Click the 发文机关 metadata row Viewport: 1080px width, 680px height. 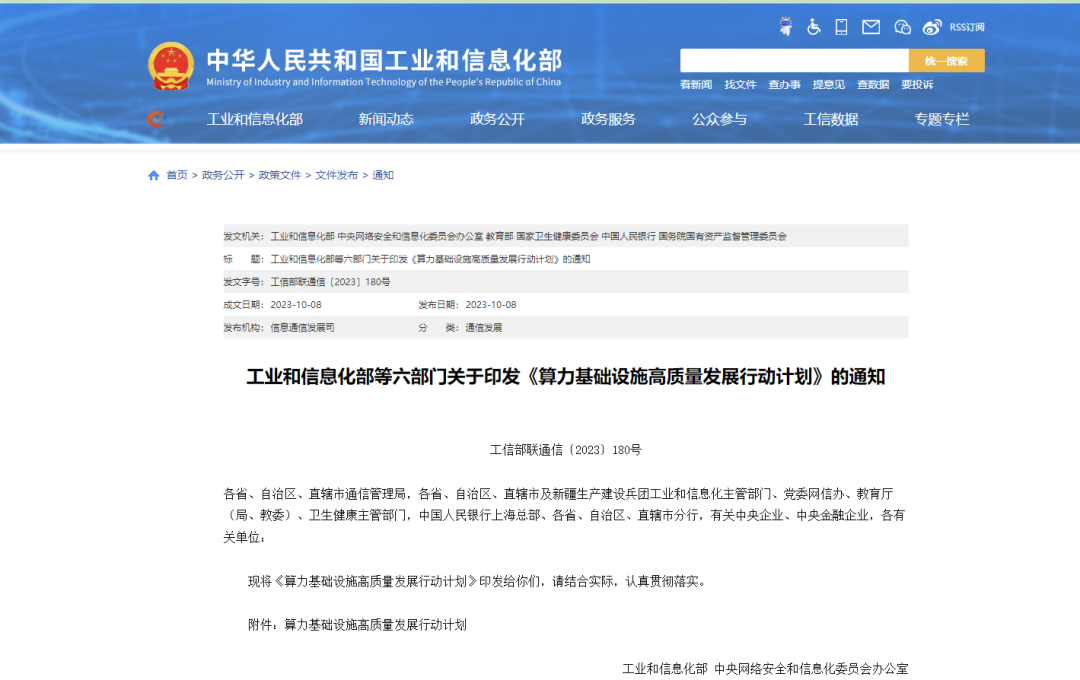point(565,236)
